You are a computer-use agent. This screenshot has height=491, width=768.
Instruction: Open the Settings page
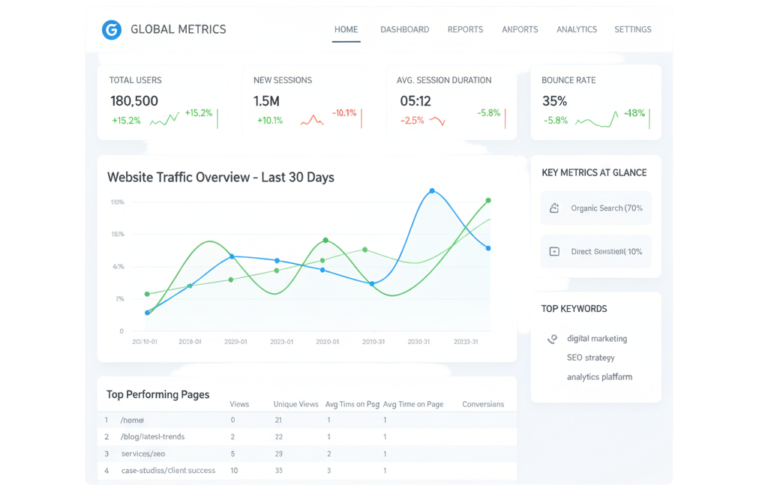point(632,30)
